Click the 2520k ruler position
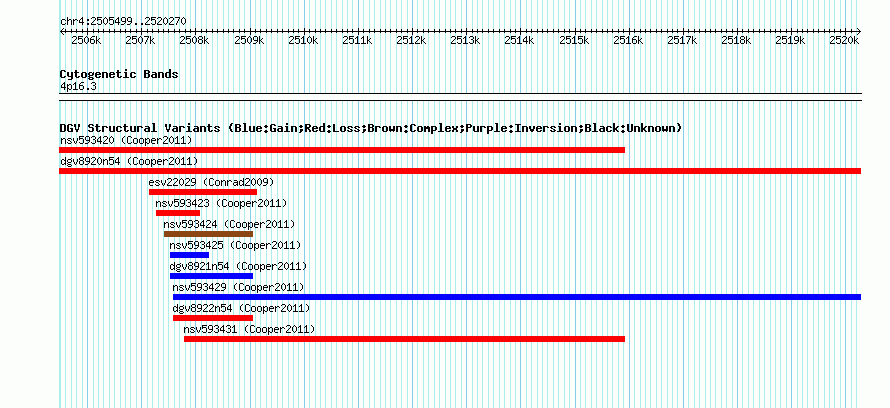The width and height of the screenshot is (890, 408). pyautogui.click(x=845, y=40)
